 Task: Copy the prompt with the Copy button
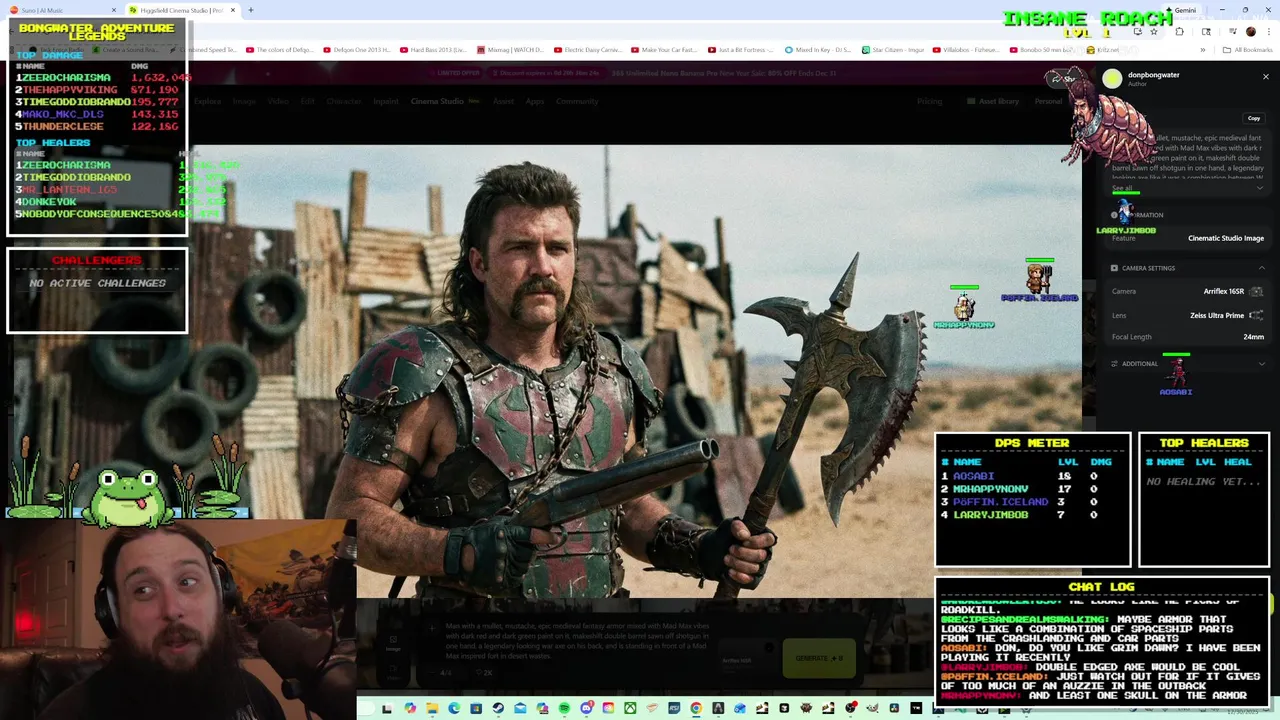pos(1254,118)
